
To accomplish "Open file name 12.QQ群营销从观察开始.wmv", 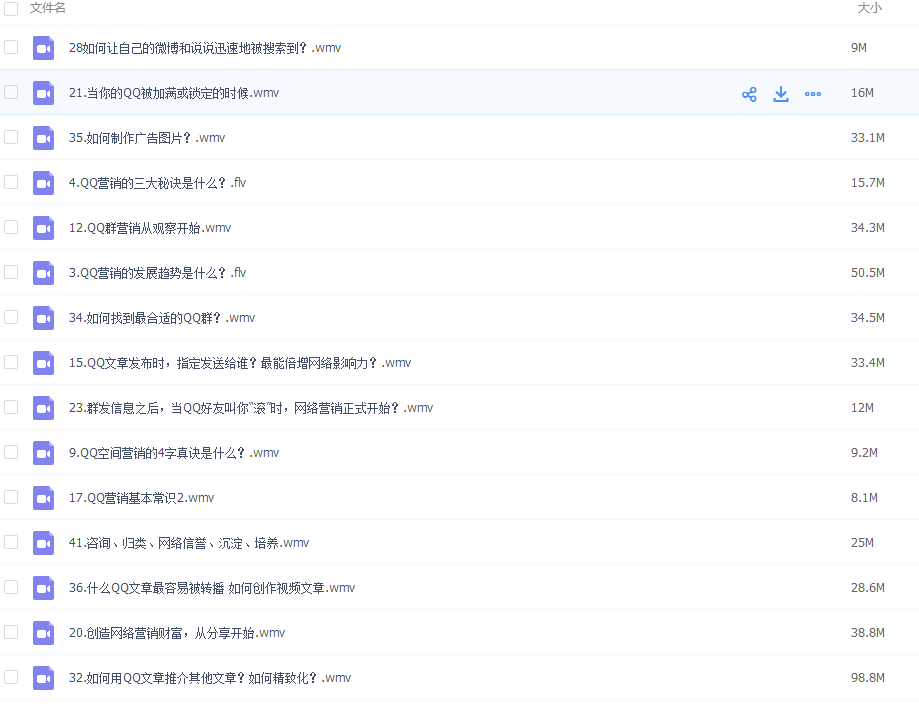I will click(x=150, y=228).
